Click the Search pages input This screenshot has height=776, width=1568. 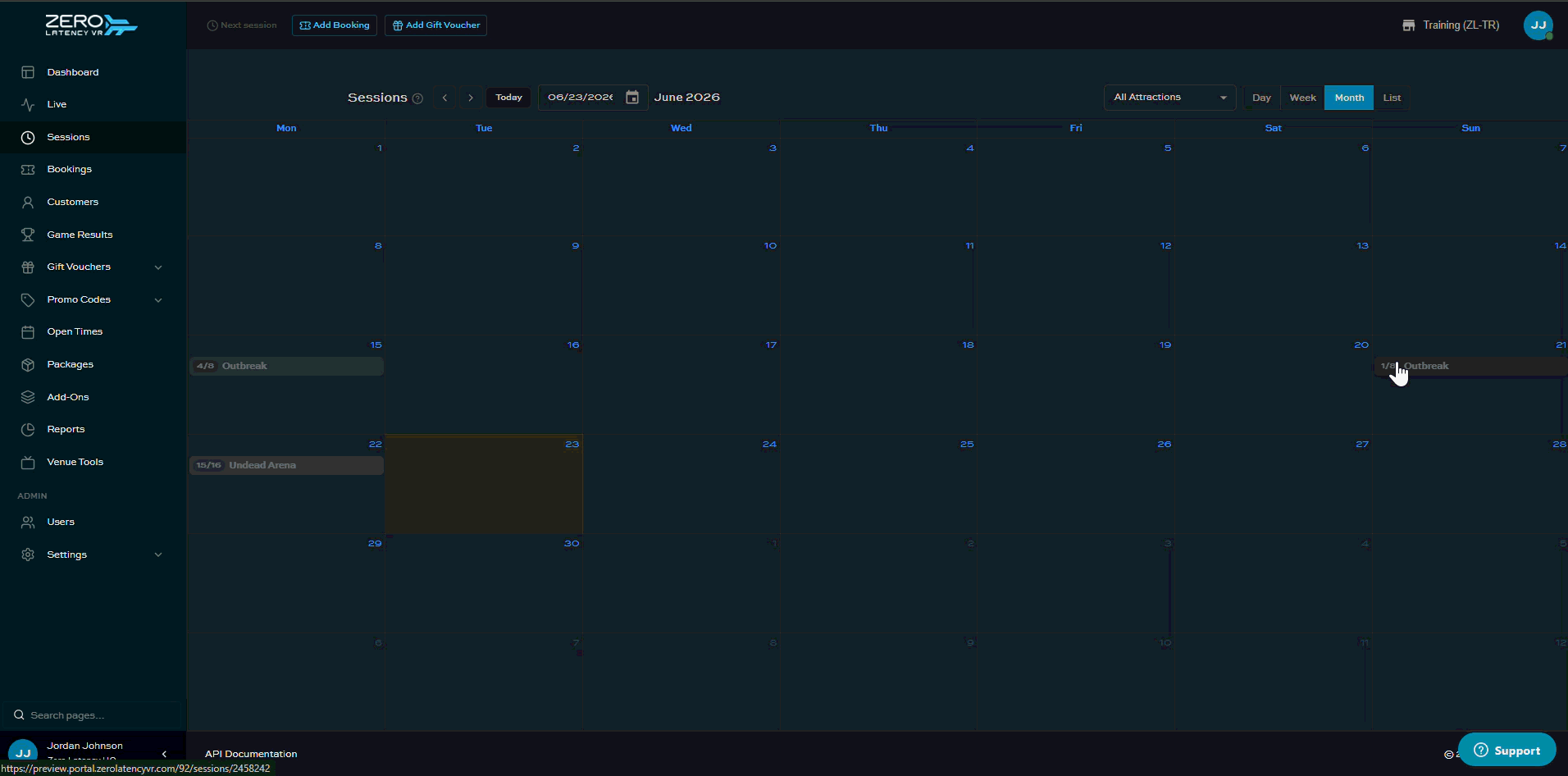click(x=92, y=714)
